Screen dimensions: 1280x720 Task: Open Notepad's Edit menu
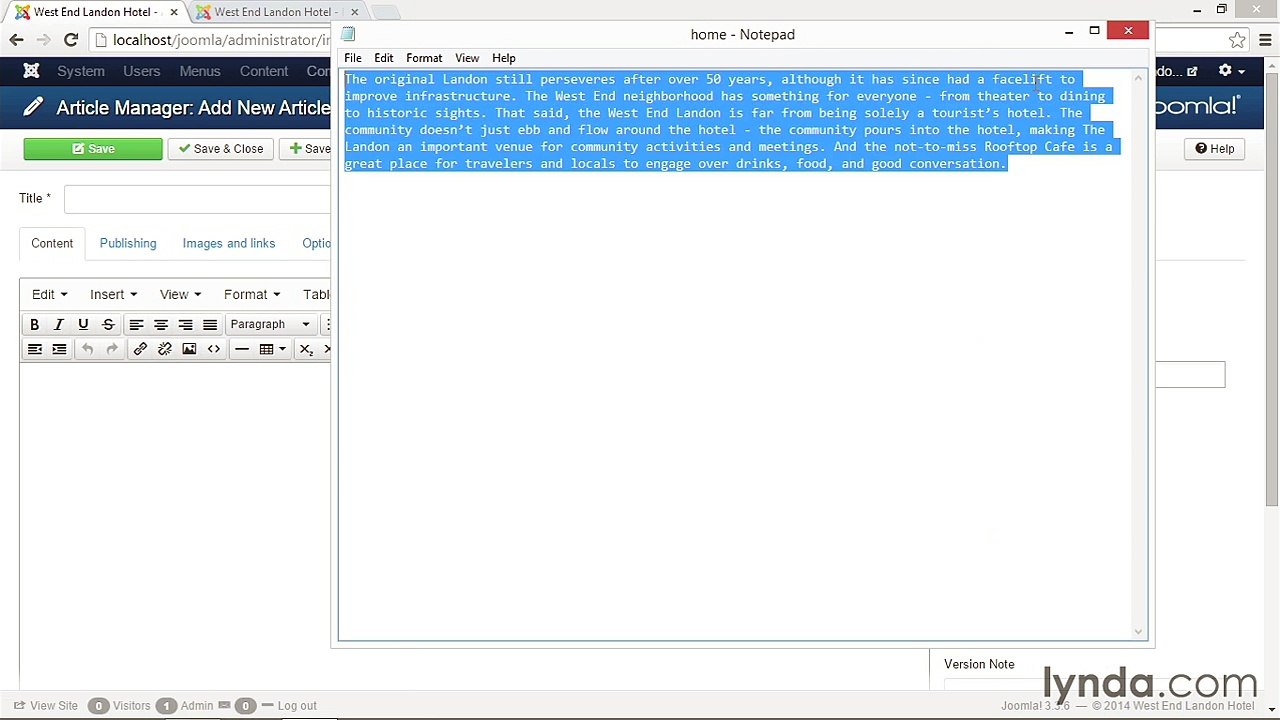384,58
